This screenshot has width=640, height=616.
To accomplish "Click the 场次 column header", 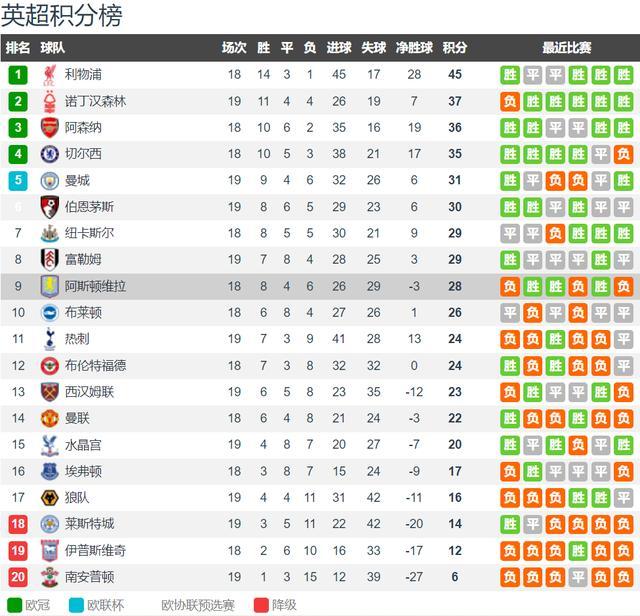I will coord(234,48).
